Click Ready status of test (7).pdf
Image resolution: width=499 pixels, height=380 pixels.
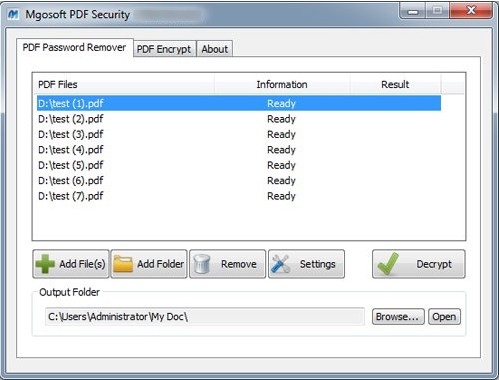281,196
